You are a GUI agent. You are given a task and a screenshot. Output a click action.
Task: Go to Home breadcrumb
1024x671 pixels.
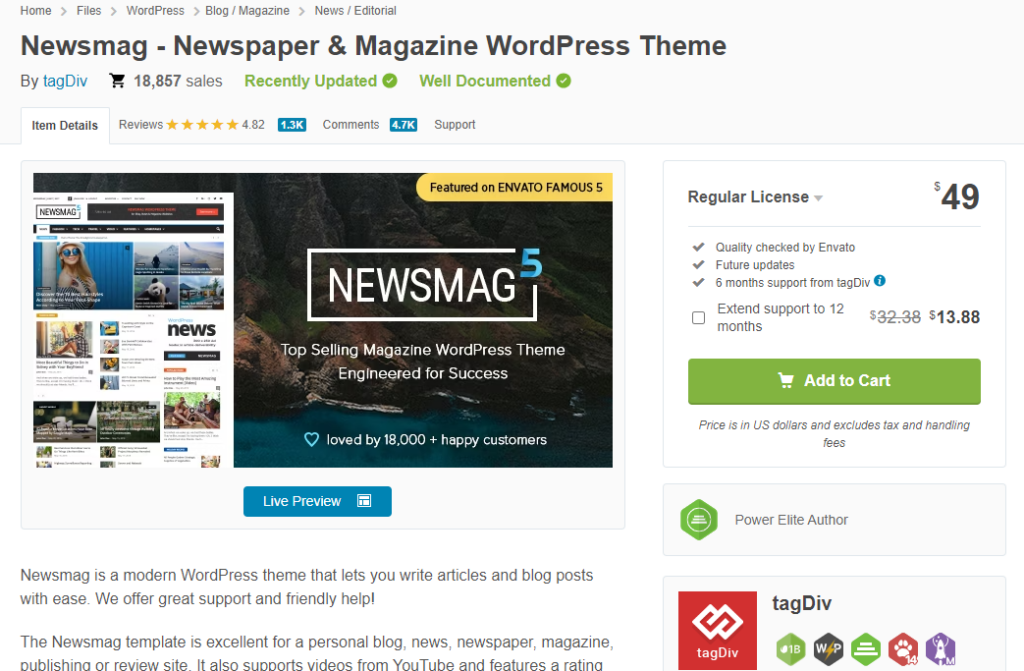click(36, 10)
